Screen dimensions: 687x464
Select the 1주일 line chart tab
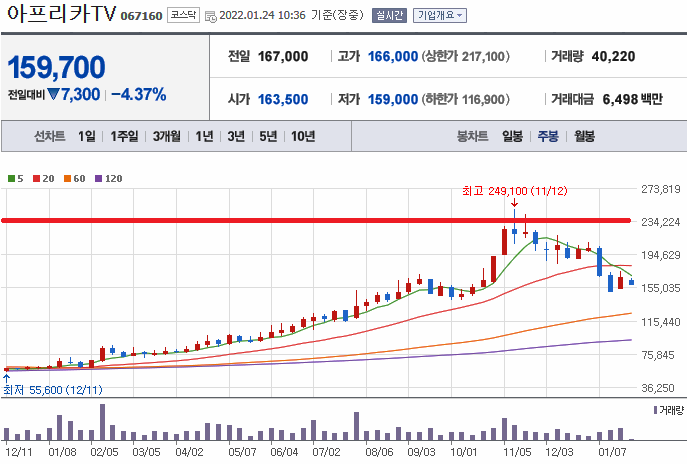point(124,136)
